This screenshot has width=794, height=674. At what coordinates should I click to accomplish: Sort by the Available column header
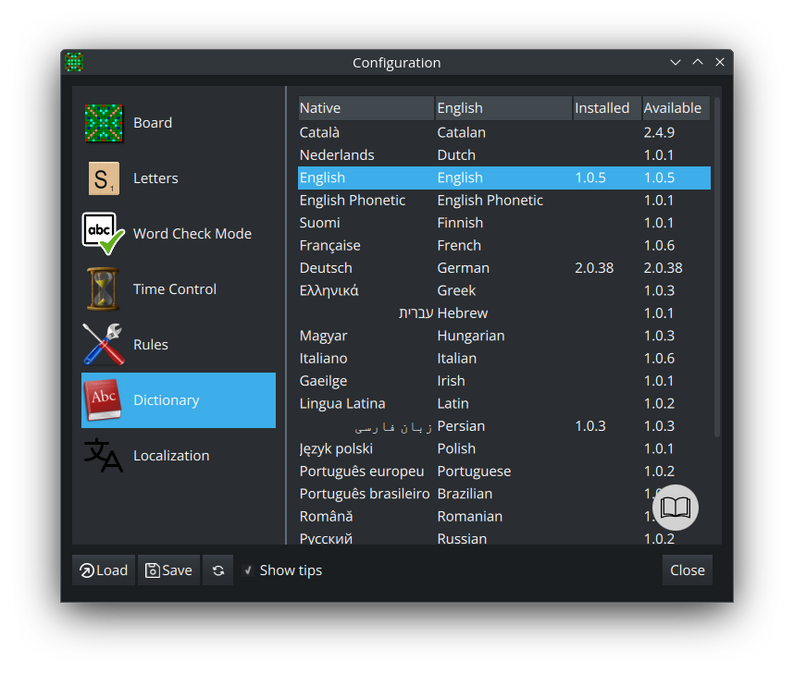pyautogui.click(x=676, y=108)
